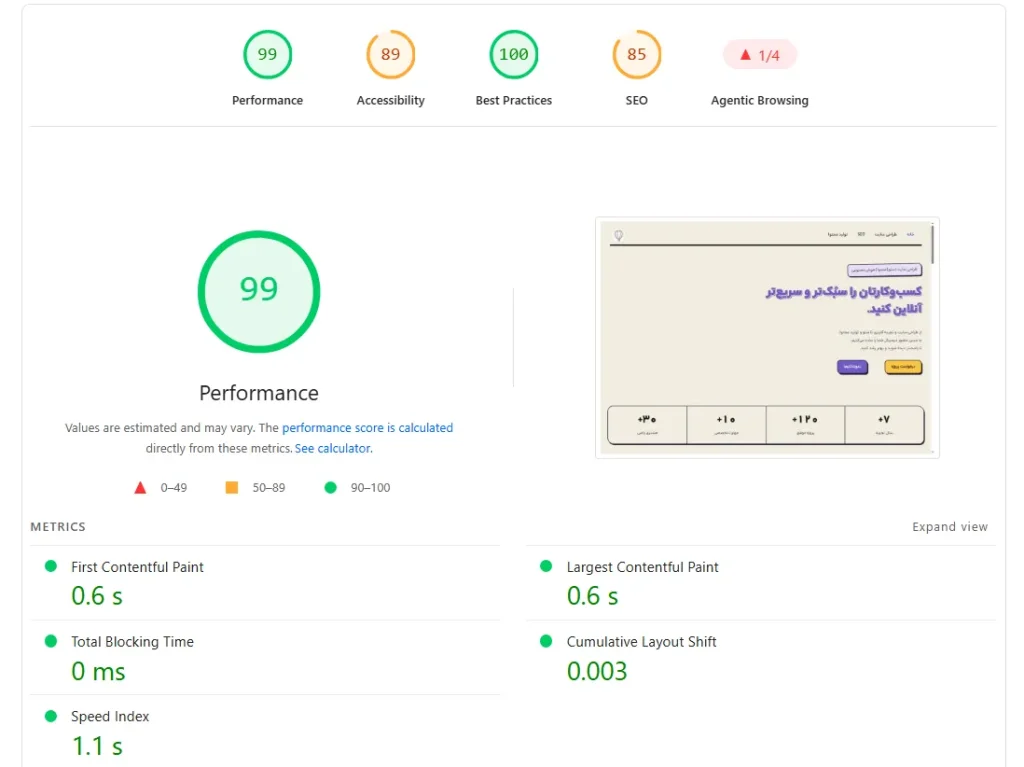Click the '50–89' legend range text
Screen dimensions: 1024x767
269,487
